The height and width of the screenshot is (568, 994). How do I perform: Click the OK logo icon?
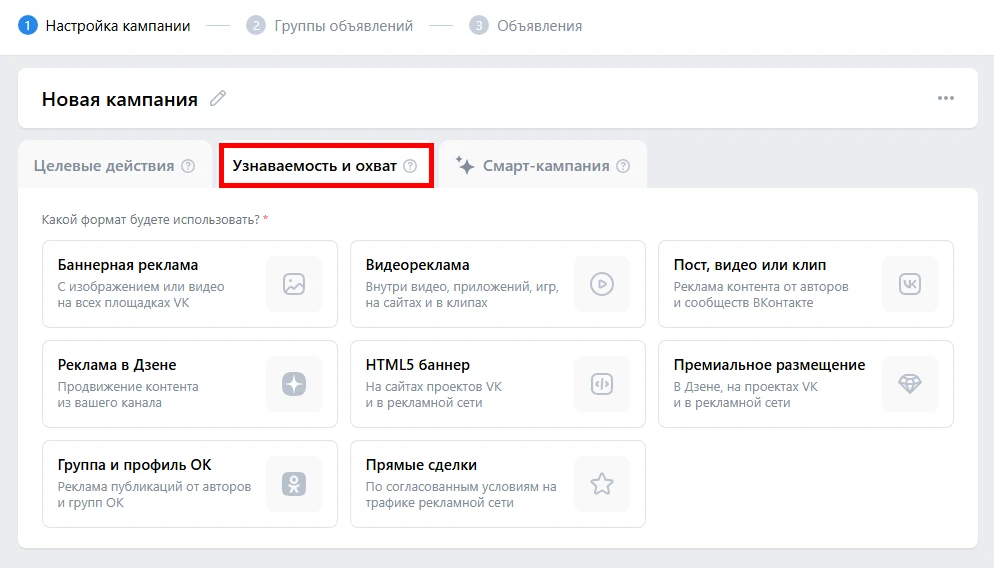click(293, 484)
